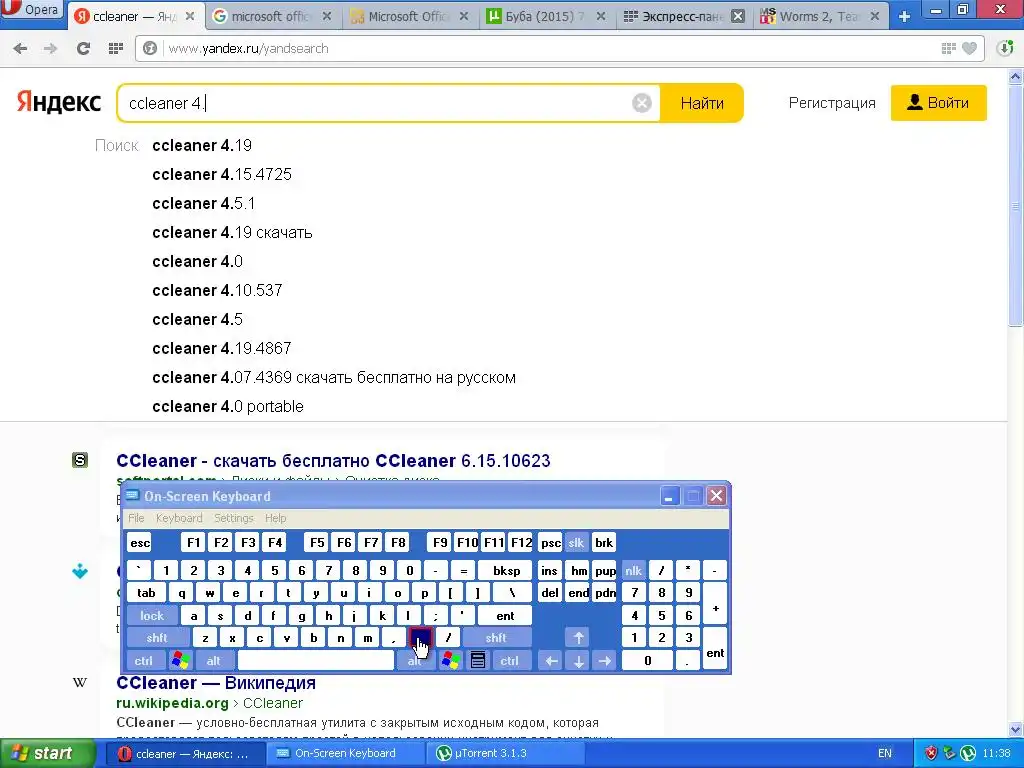Click the Яндекс logo
The height and width of the screenshot is (768, 1024).
[x=59, y=103]
